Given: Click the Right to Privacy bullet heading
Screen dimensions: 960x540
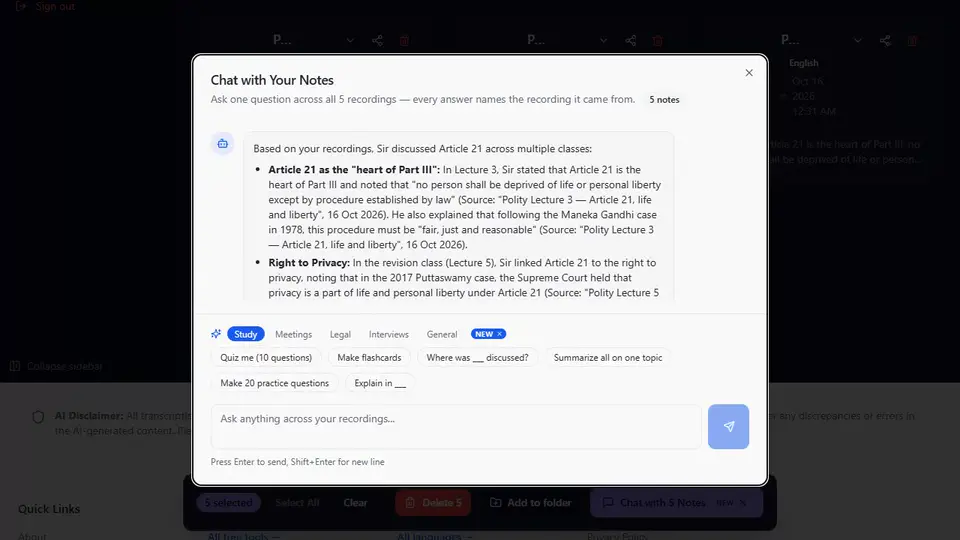Looking at the screenshot, I should click(309, 263).
